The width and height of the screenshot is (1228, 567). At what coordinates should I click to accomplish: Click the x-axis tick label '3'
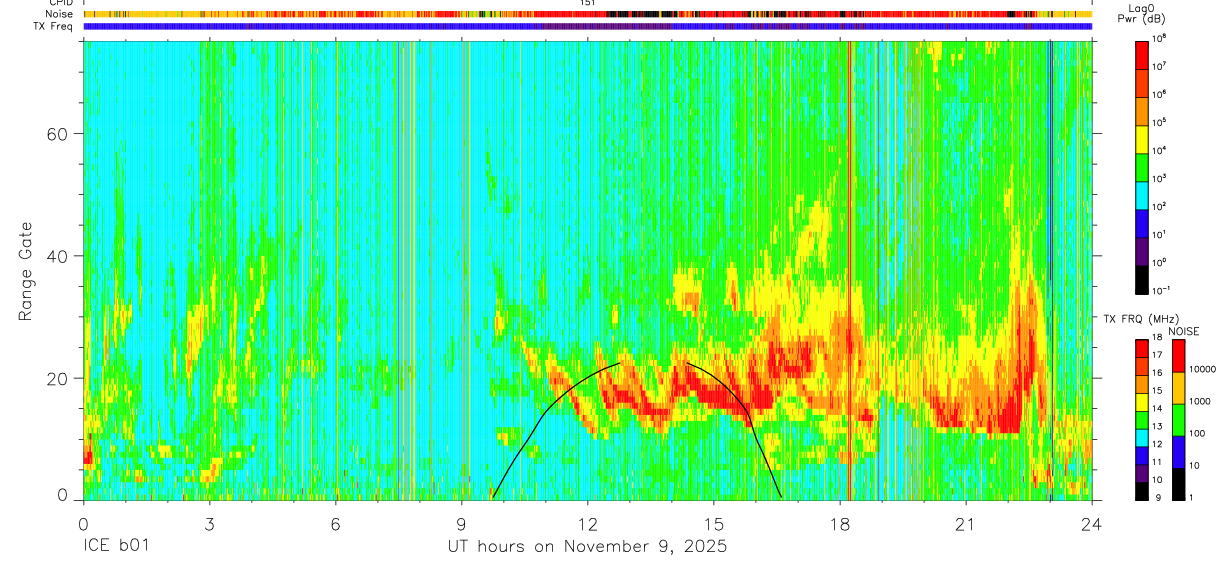click(x=209, y=525)
